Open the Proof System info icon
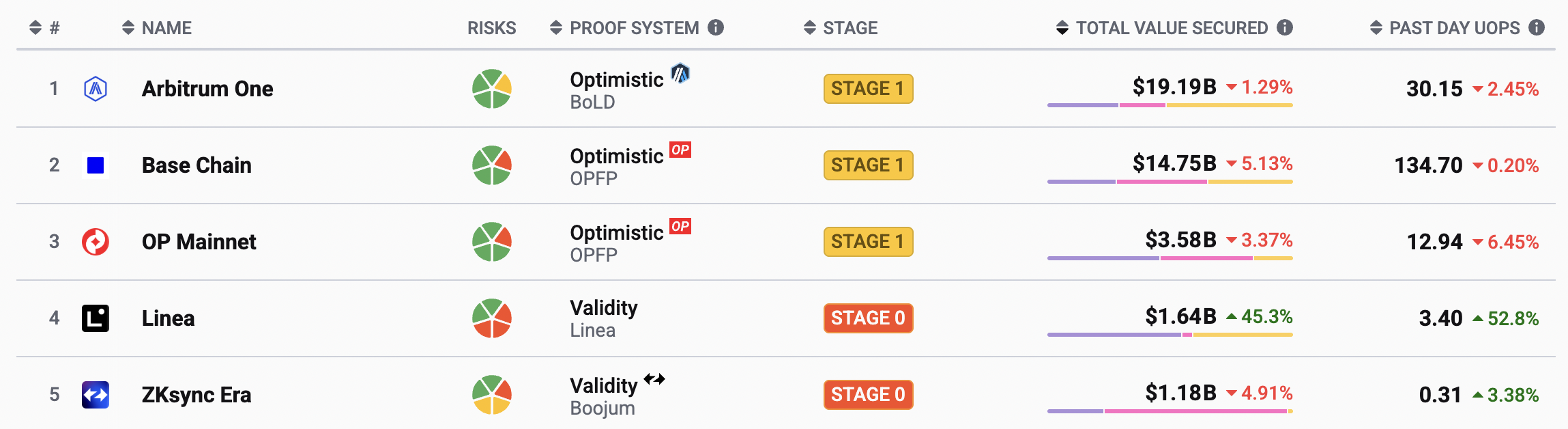Image resolution: width=1568 pixels, height=429 pixels. (716, 27)
